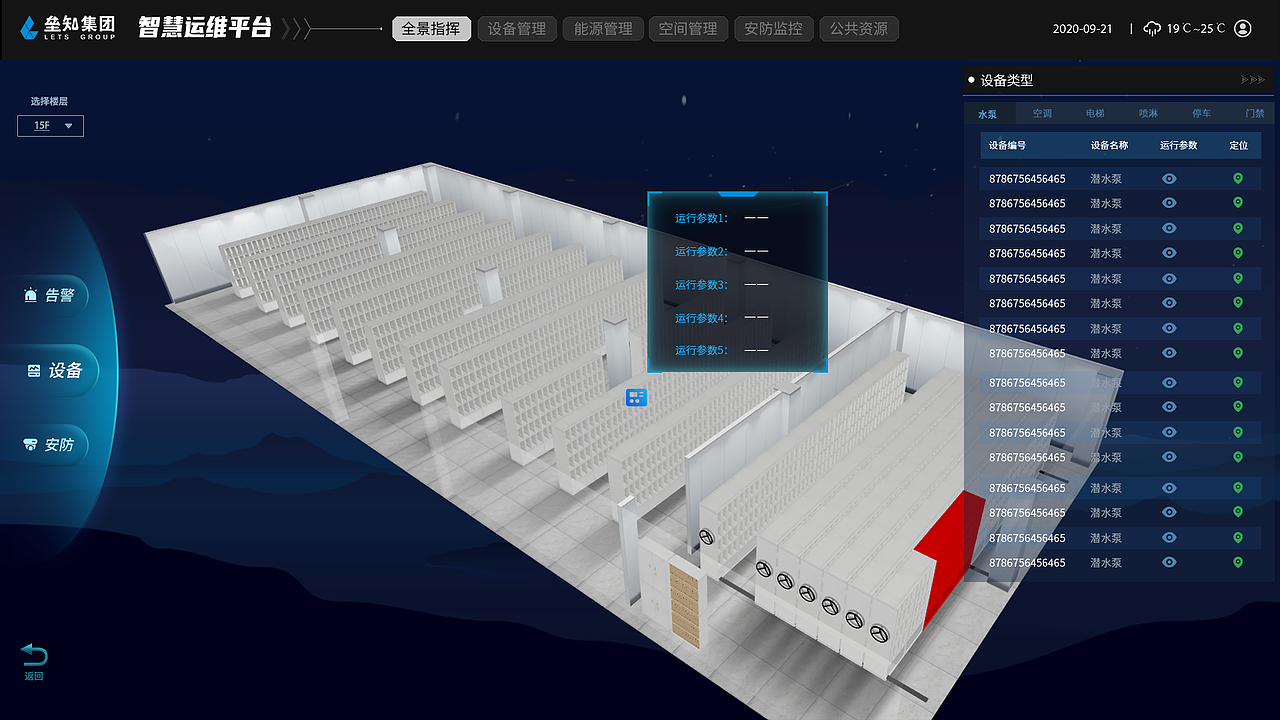Select the blue device marker in 3D scene
The image size is (1280, 720).
[x=636, y=398]
